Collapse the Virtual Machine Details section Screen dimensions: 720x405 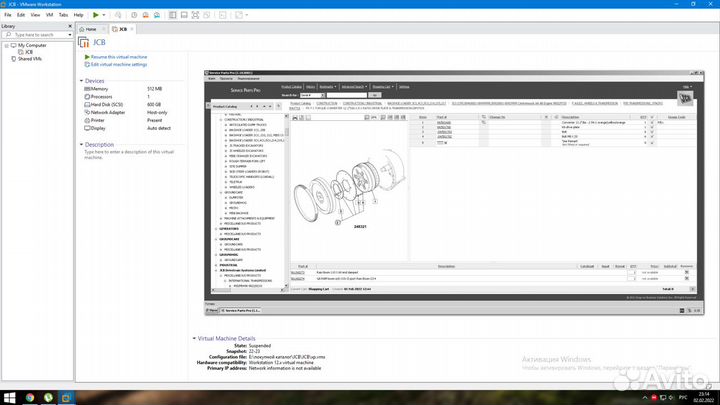click(195, 339)
